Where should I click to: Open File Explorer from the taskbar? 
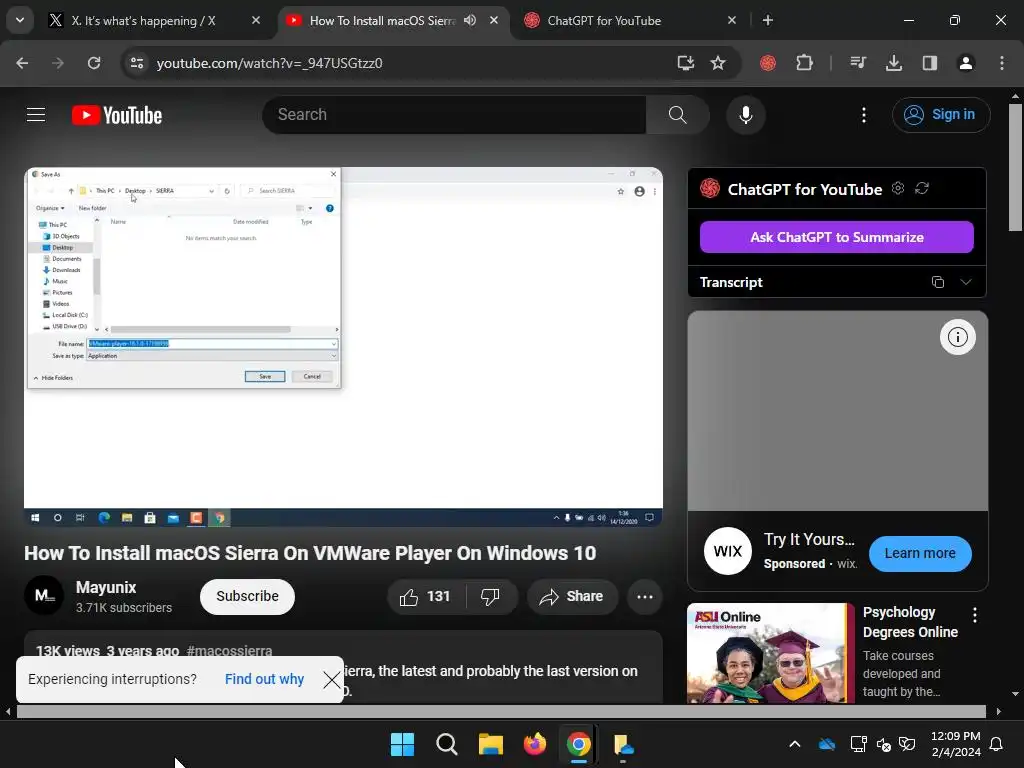[490, 744]
